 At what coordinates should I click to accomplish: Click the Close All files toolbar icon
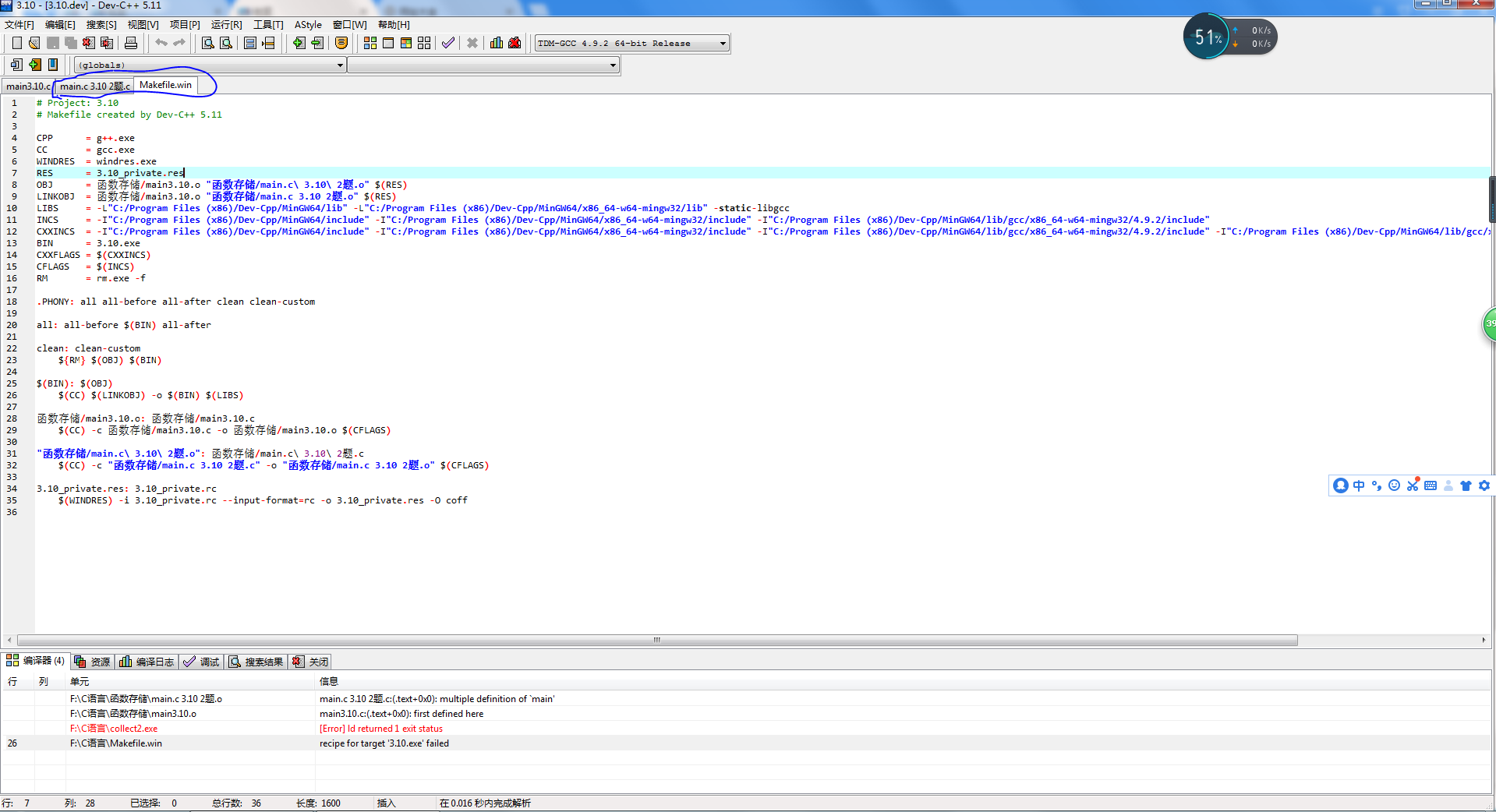(107, 43)
